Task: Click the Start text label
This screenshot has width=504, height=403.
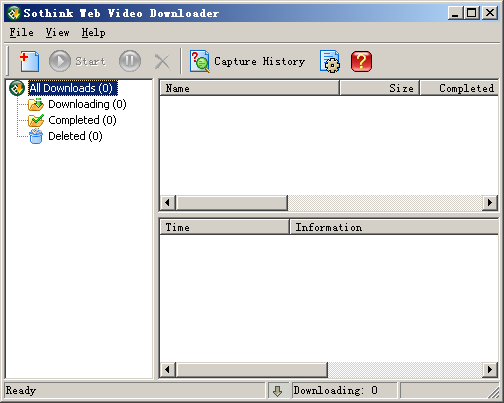Action: coord(90,61)
